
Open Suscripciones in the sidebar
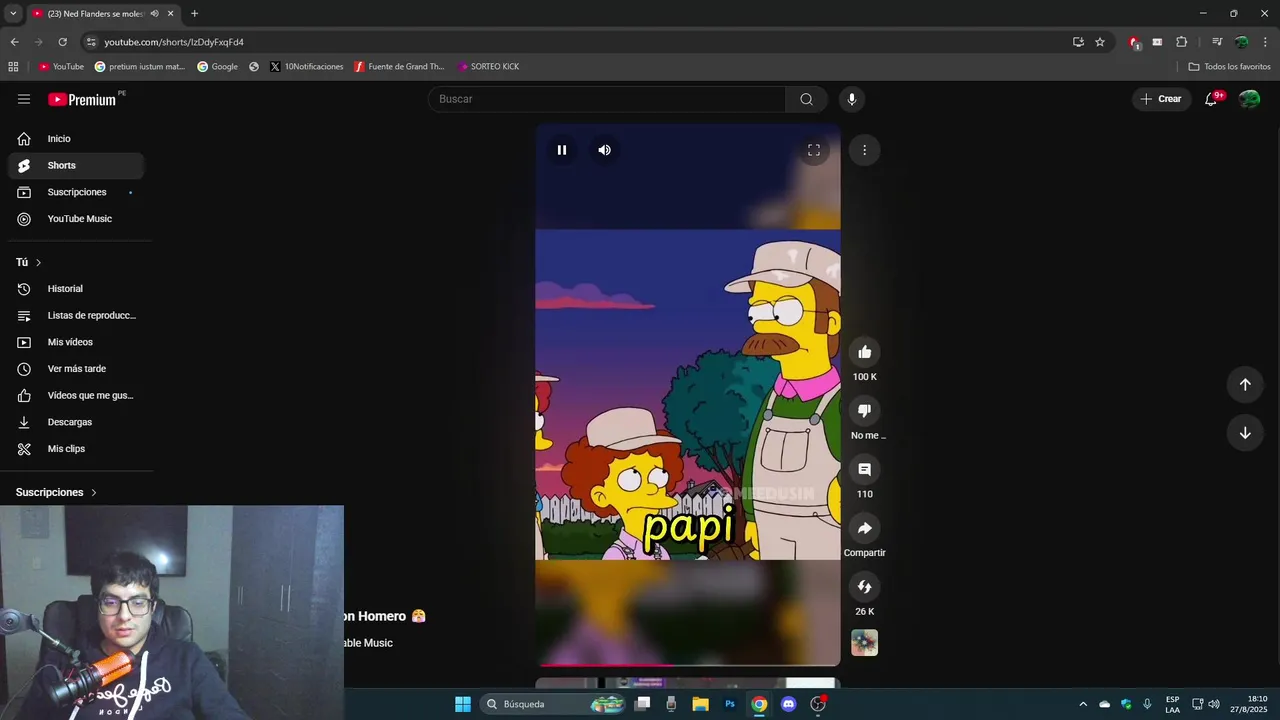tap(76, 192)
